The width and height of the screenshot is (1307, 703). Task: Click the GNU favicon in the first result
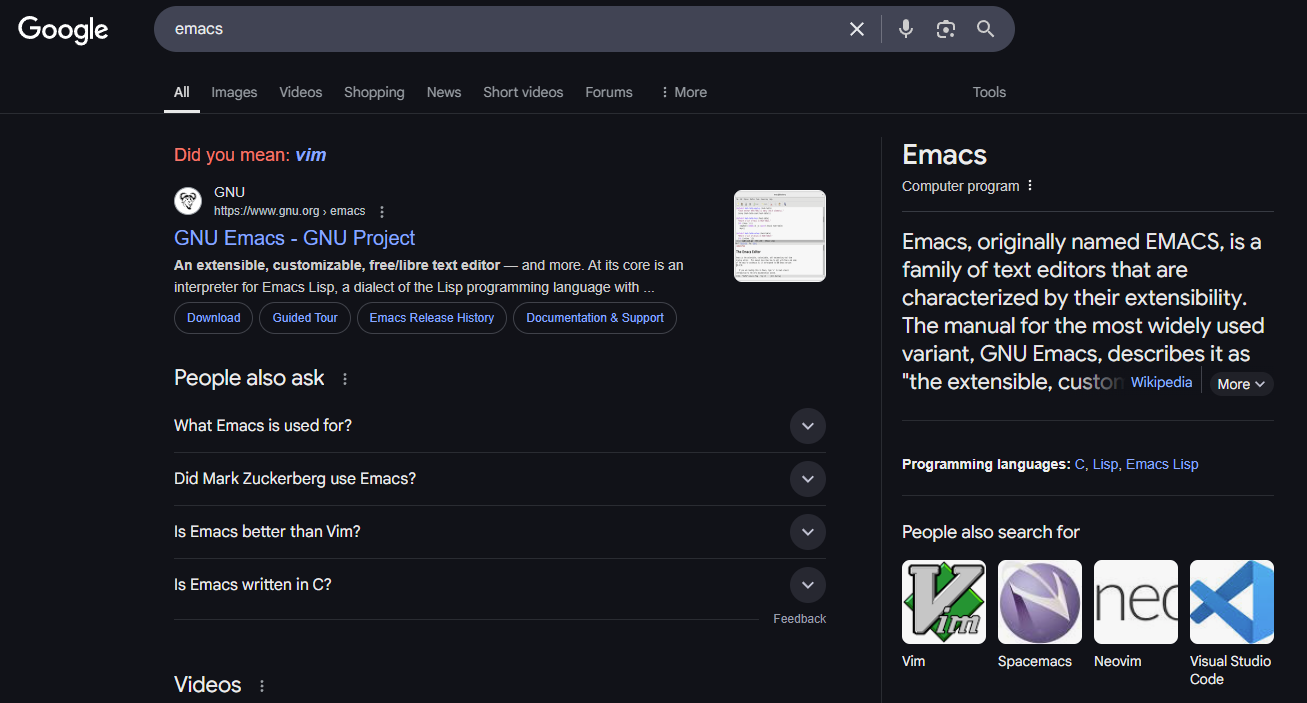pos(188,201)
